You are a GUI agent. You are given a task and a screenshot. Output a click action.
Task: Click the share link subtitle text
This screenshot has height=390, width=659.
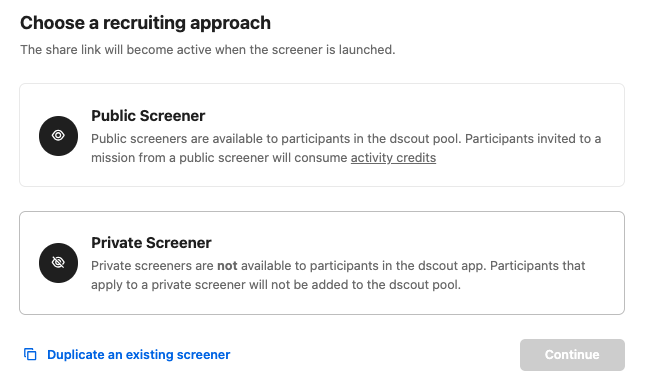point(208,50)
